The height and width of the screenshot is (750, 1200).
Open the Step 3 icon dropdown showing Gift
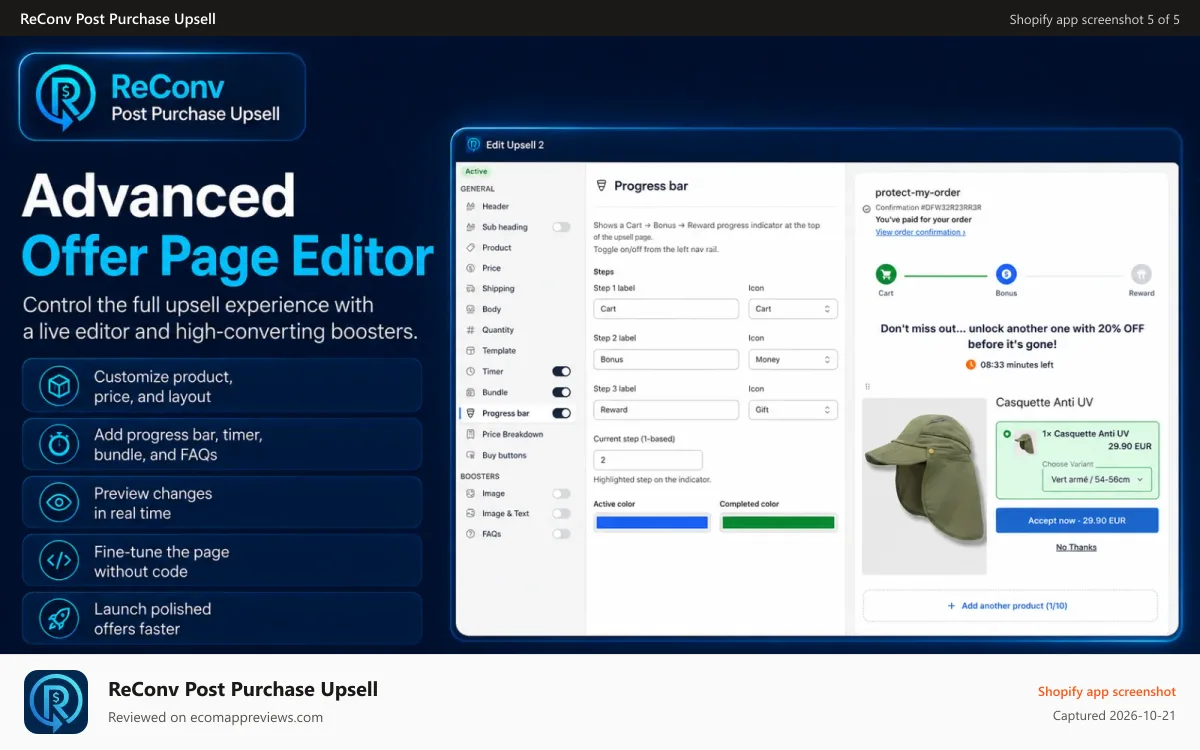pos(793,410)
